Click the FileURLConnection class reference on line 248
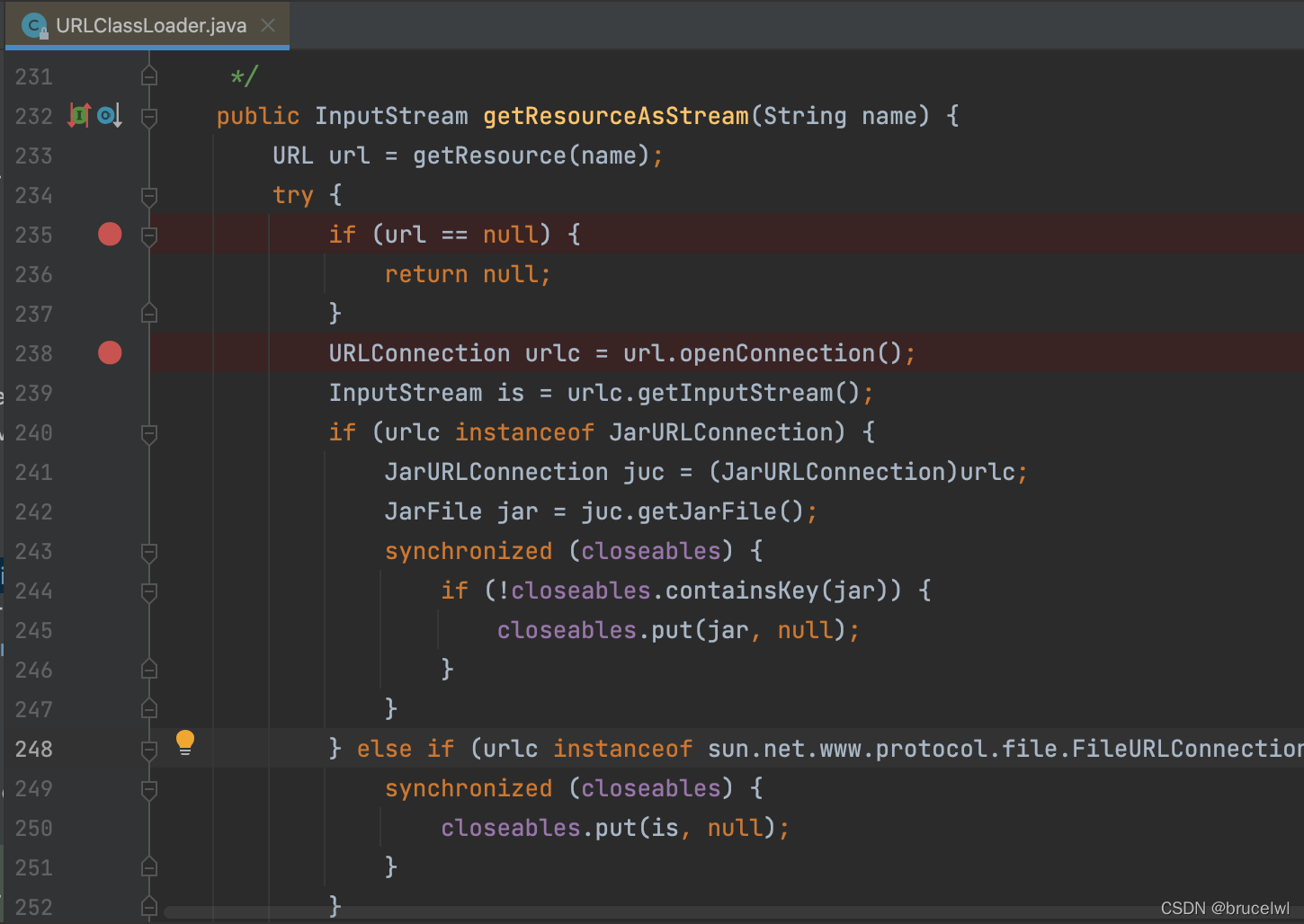Screen dimensions: 1304x924 click(1188, 749)
